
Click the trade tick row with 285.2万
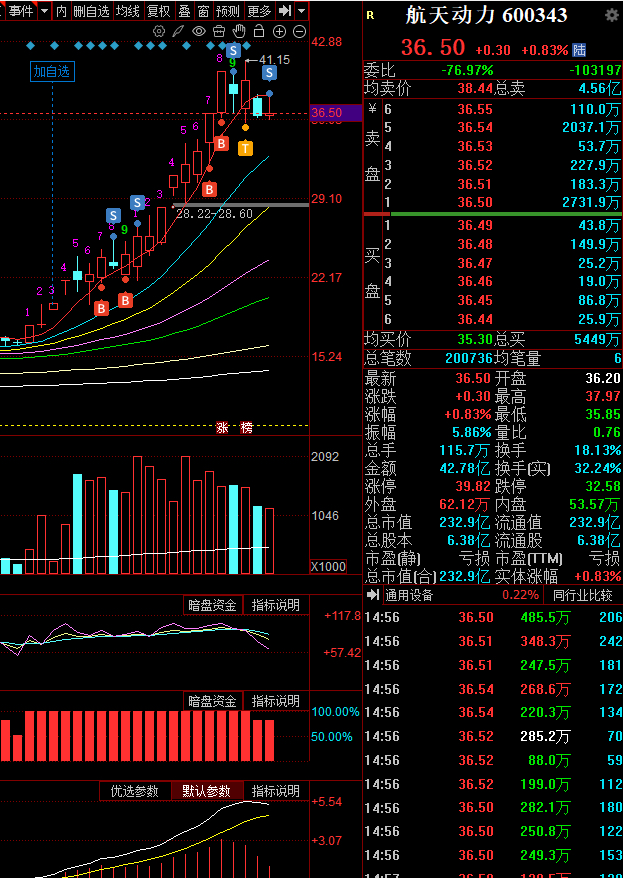[493, 736]
